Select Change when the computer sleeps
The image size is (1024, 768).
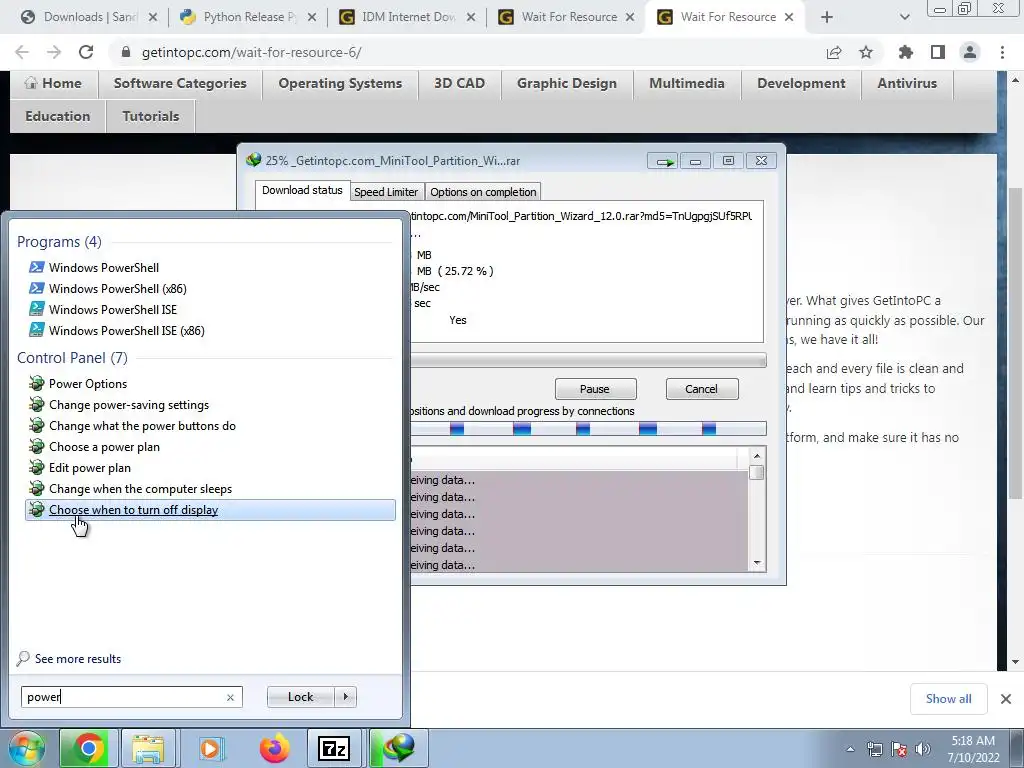pyautogui.click(x=140, y=488)
